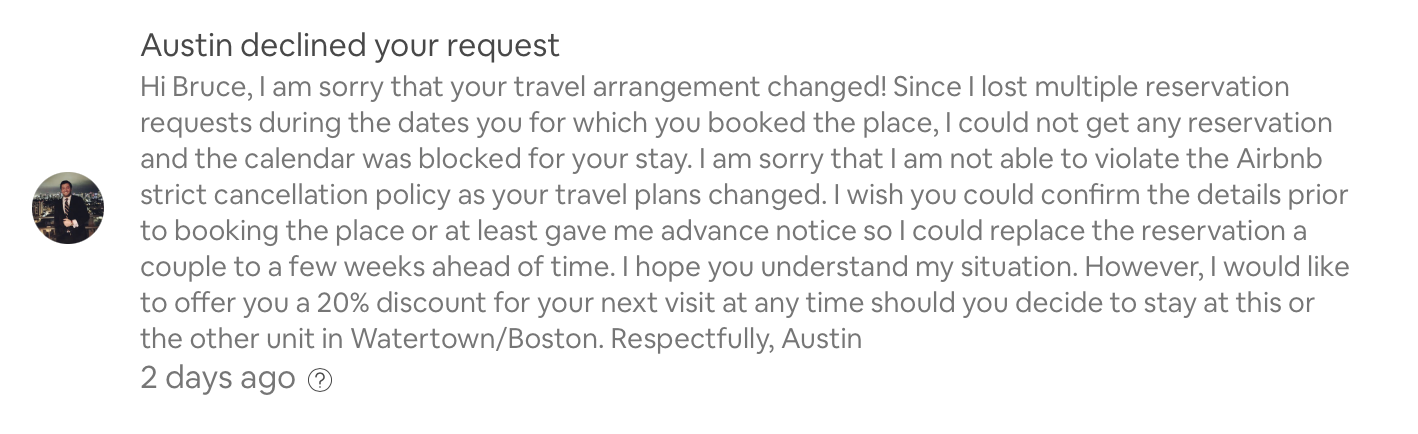Click the "2 days ago" timestamp
Viewport: 1418px width, 434px height.
pyautogui.click(x=218, y=378)
